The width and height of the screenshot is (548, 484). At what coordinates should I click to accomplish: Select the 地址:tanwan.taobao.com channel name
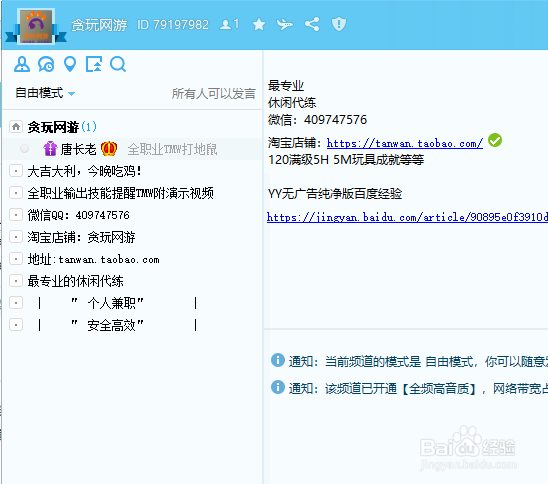[x=93, y=259]
